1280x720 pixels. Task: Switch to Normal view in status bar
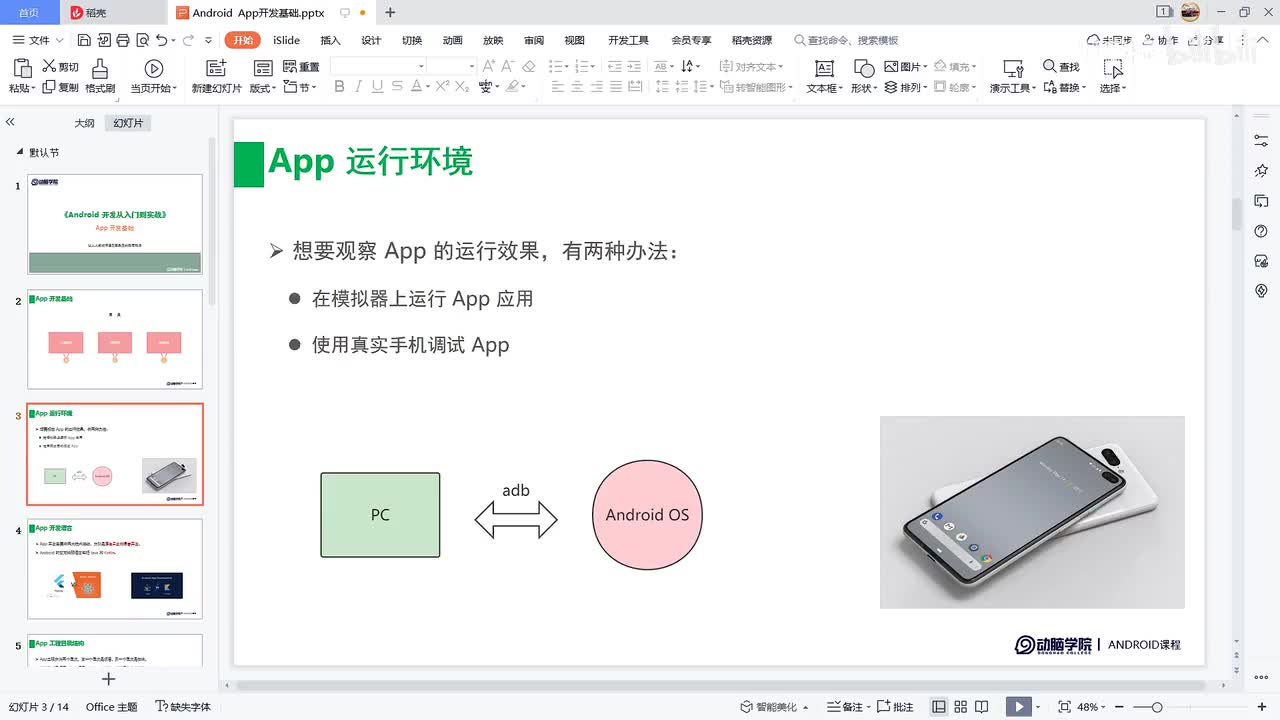(939, 707)
